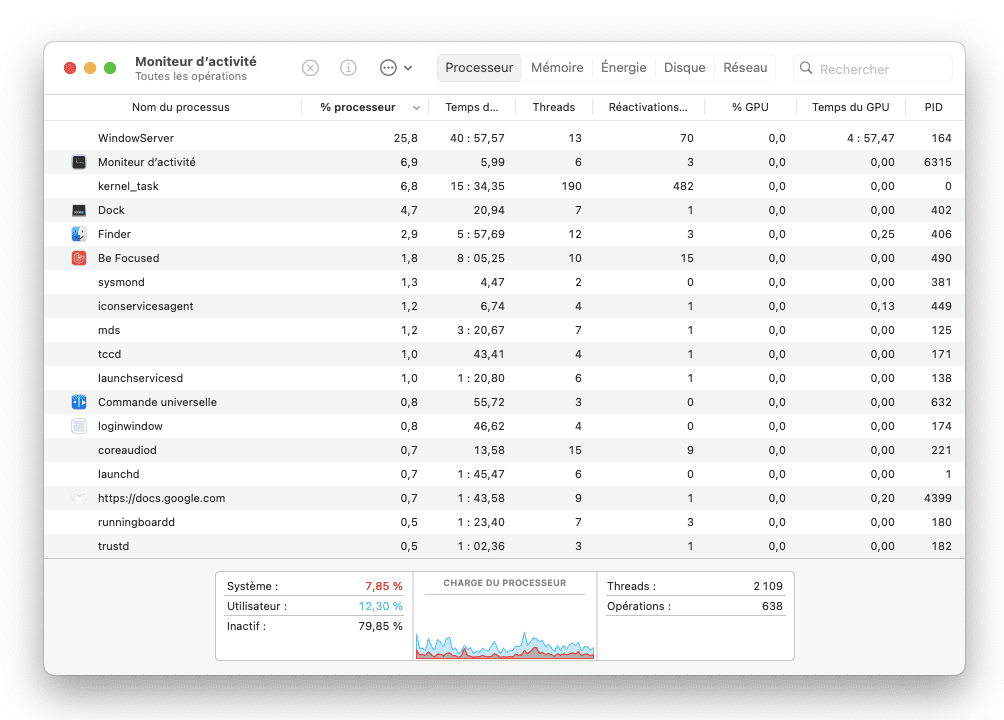Click the Commande universelle icon

point(79,402)
